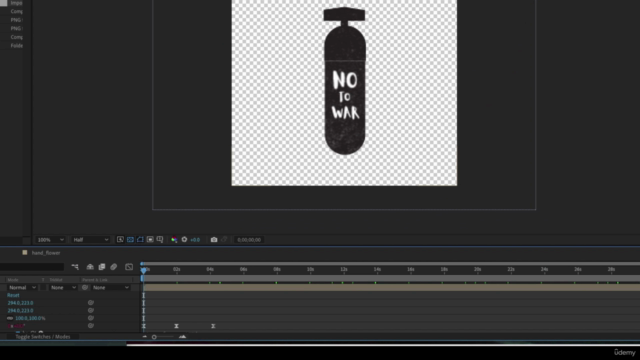
Task: Click the show channel color icon
Action: (x=174, y=240)
